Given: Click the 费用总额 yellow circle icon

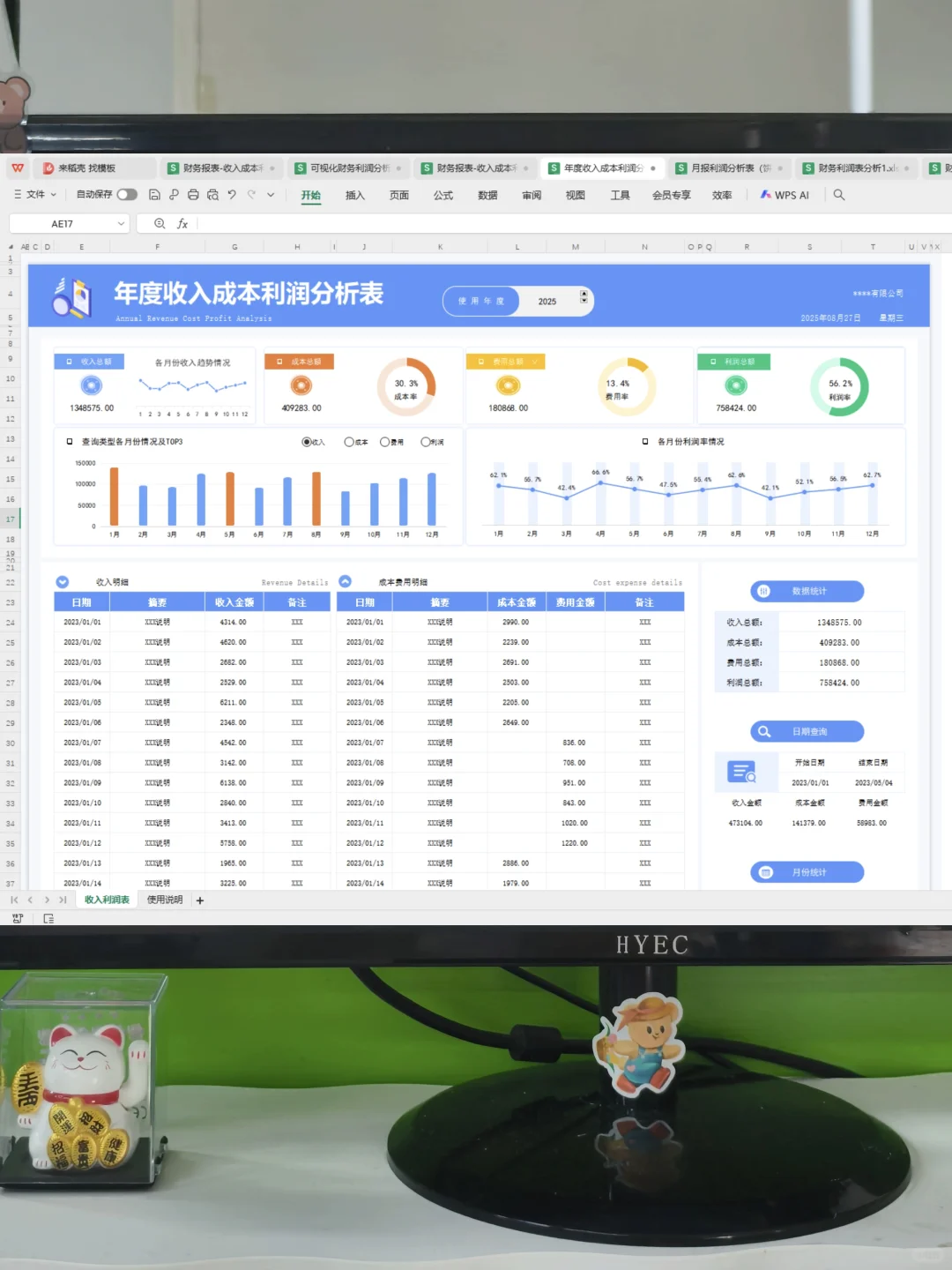Looking at the screenshot, I should [x=508, y=385].
